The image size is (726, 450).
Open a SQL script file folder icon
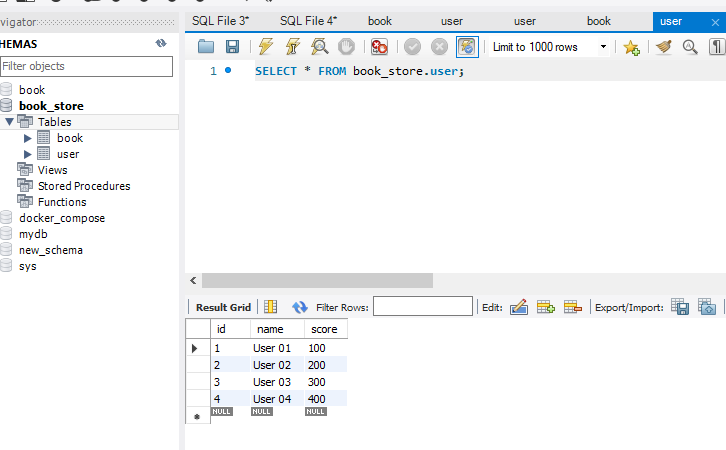206,47
